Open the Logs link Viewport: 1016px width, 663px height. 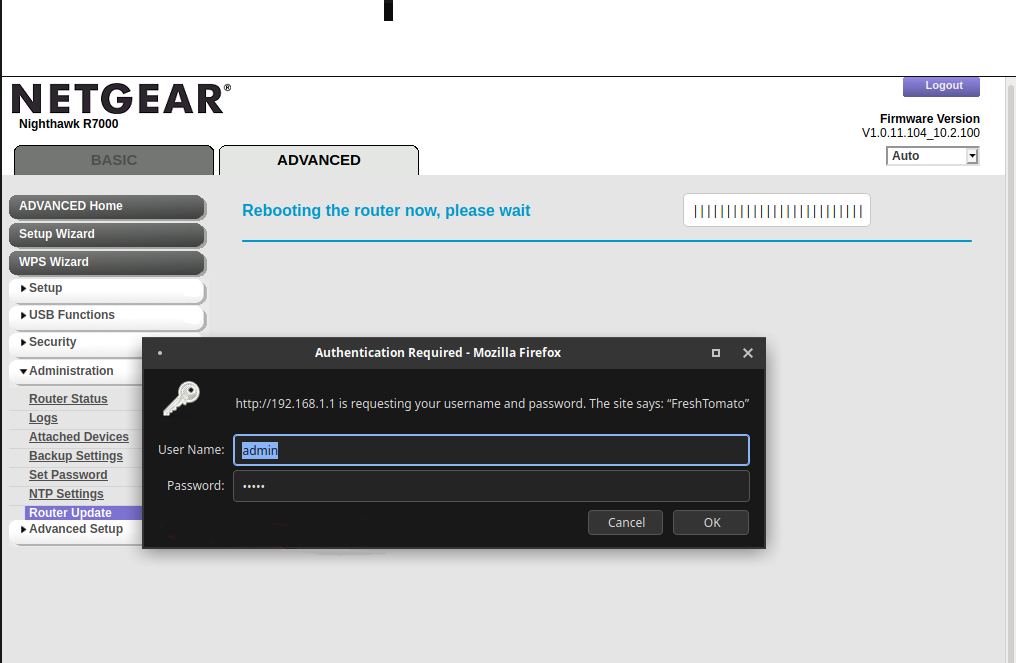[43, 418]
